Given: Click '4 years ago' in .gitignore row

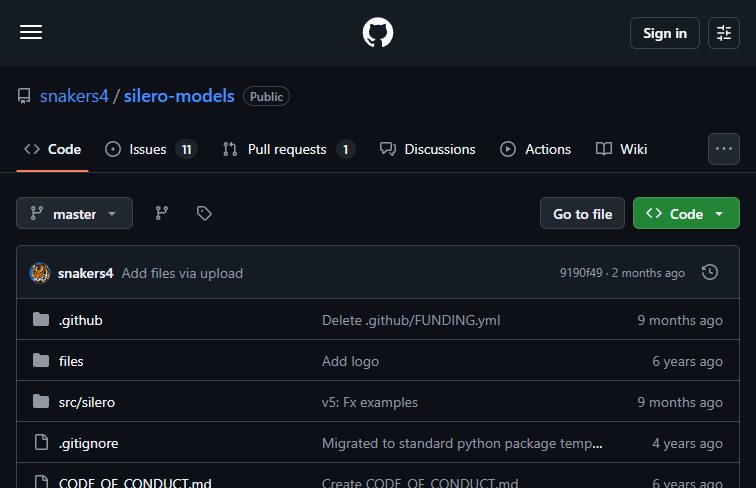Looking at the screenshot, I should [x=687, y=443].
